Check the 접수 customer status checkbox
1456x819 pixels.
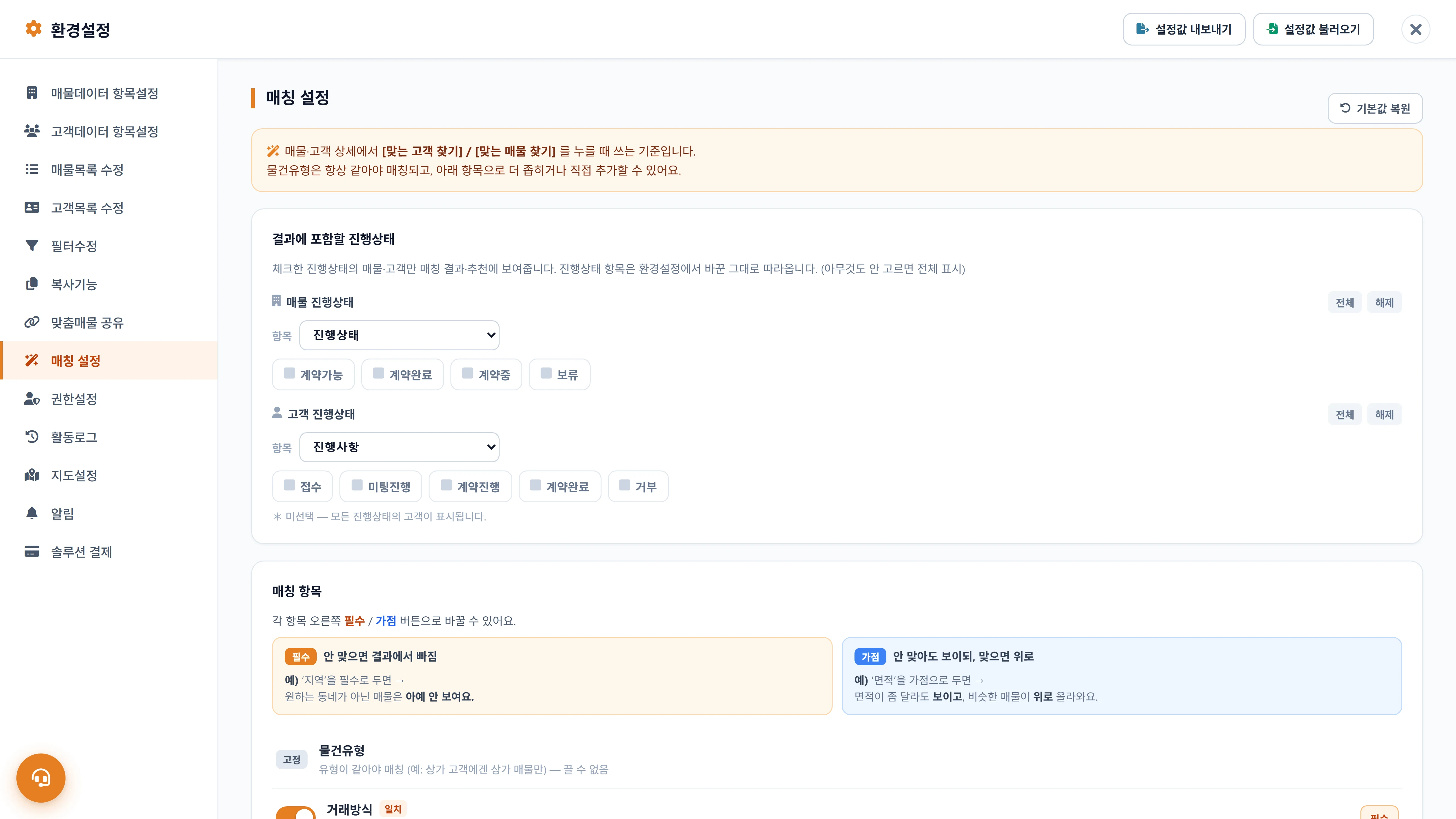click(289, 485)
